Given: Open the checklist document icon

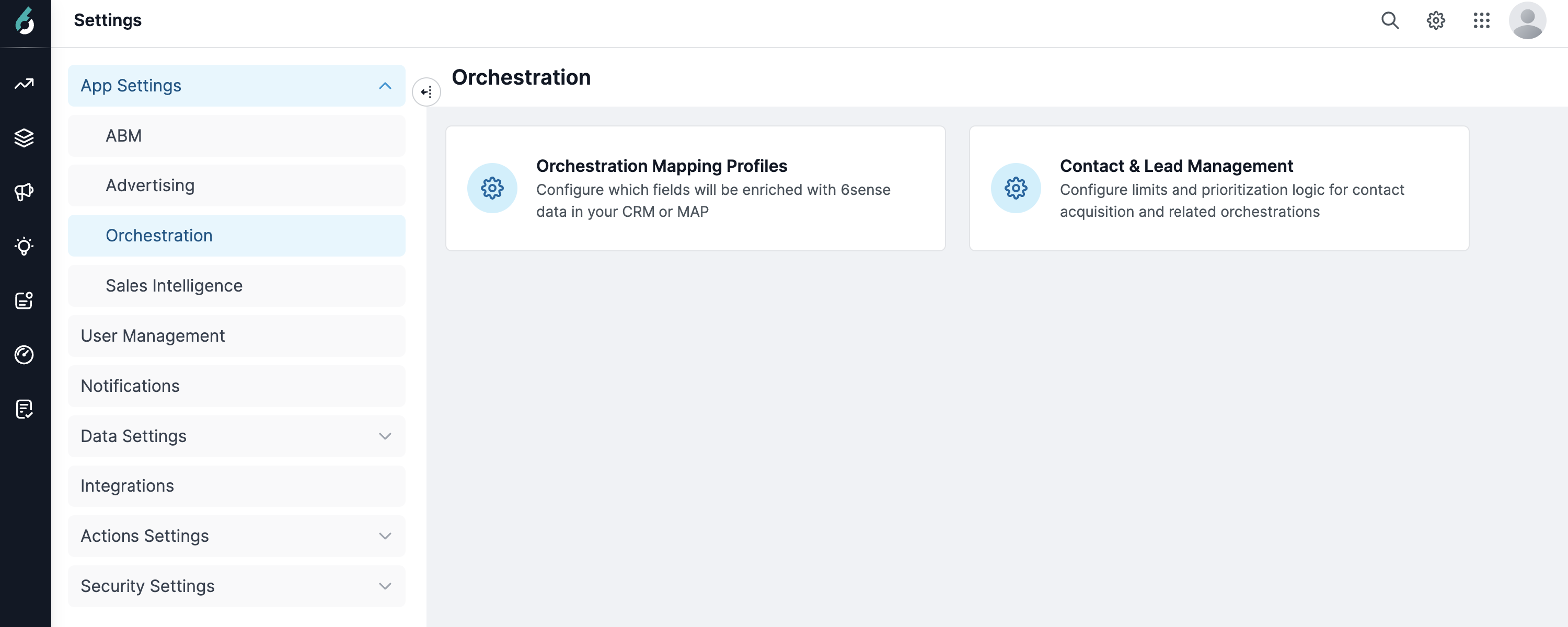Looking at the screenshot, I should pos(25,409).
